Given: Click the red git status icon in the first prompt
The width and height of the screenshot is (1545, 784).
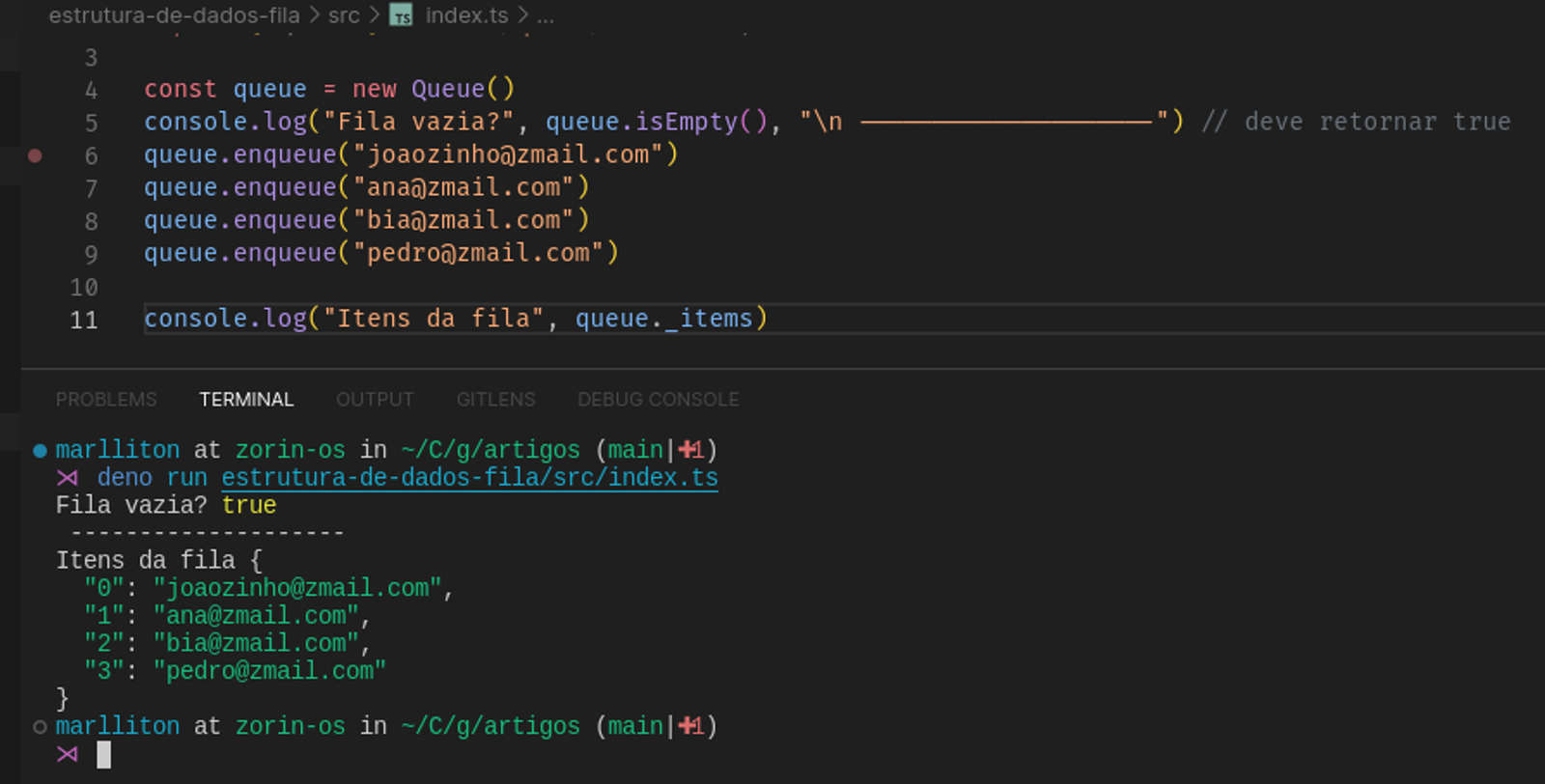Looking at the screenshot, I should click(x=689, y=450).
